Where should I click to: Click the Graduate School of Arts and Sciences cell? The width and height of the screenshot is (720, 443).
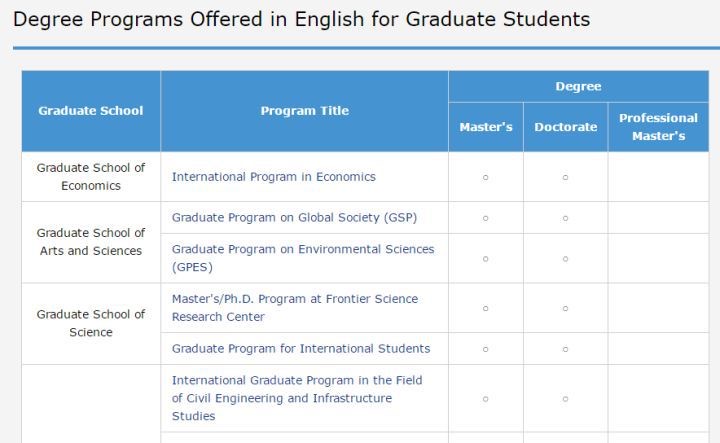click(x=91, y=242)
